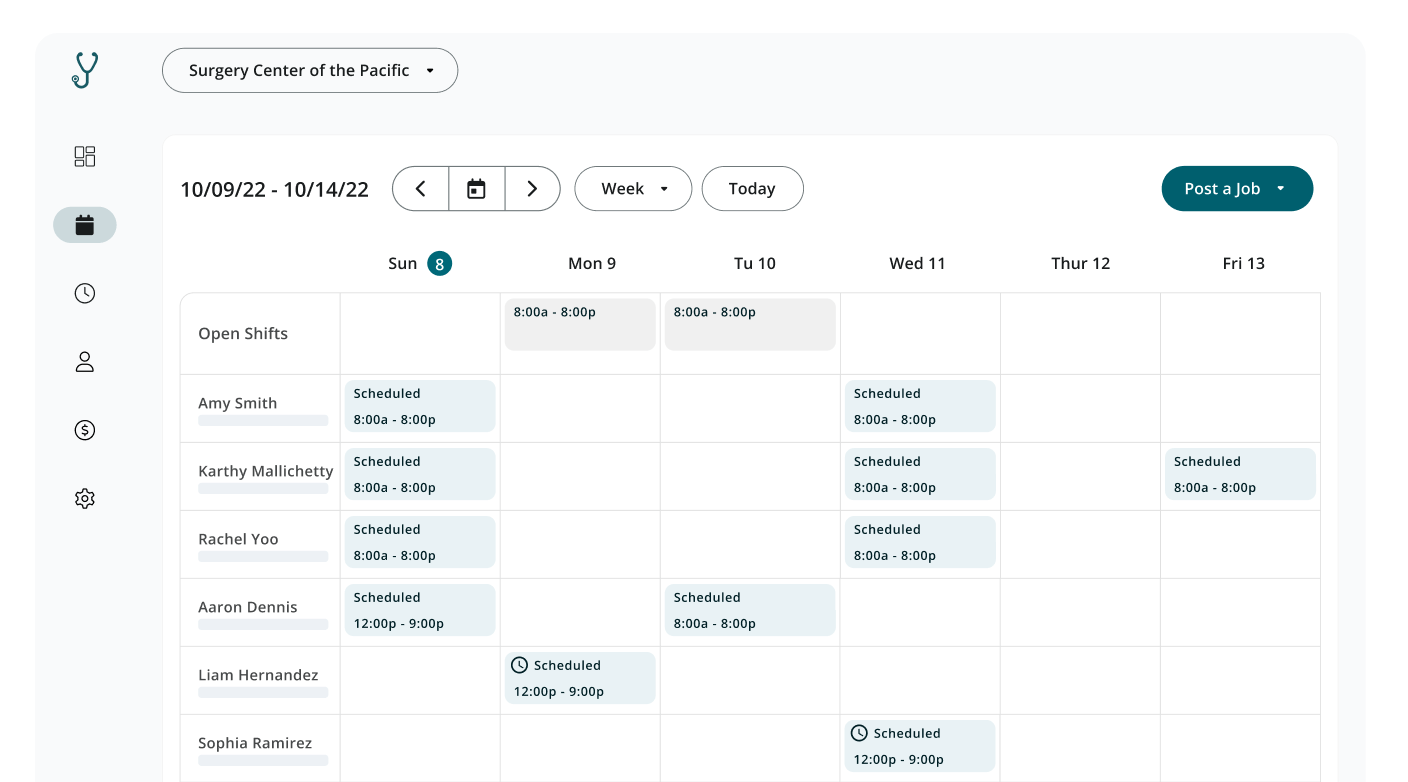Select the Sun 8 column header
The height and width of the screenshot is (782, 1408).
click(420, 264)
